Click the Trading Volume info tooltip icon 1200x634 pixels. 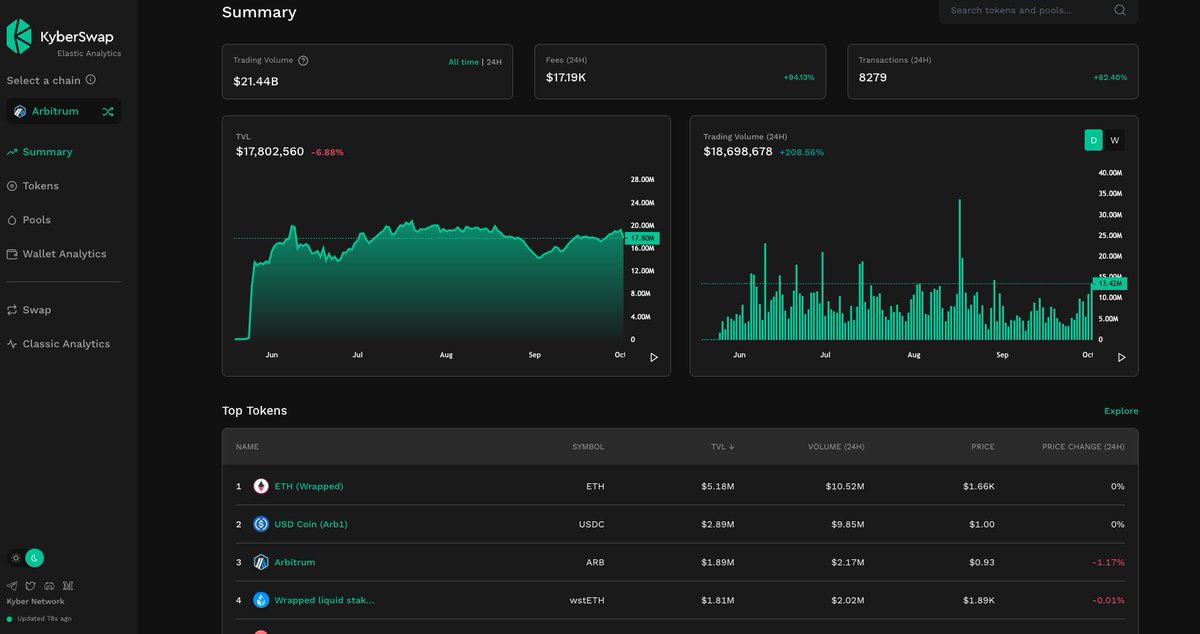[303, 61]
